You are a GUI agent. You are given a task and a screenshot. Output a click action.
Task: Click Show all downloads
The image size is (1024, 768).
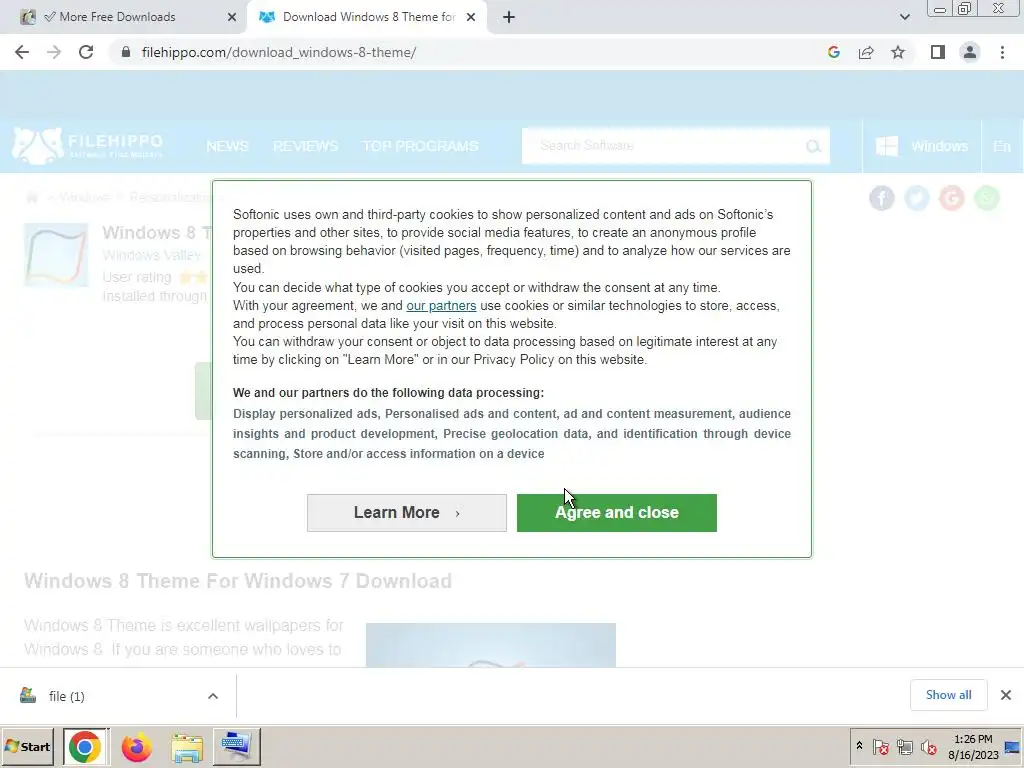pos(948,695)
